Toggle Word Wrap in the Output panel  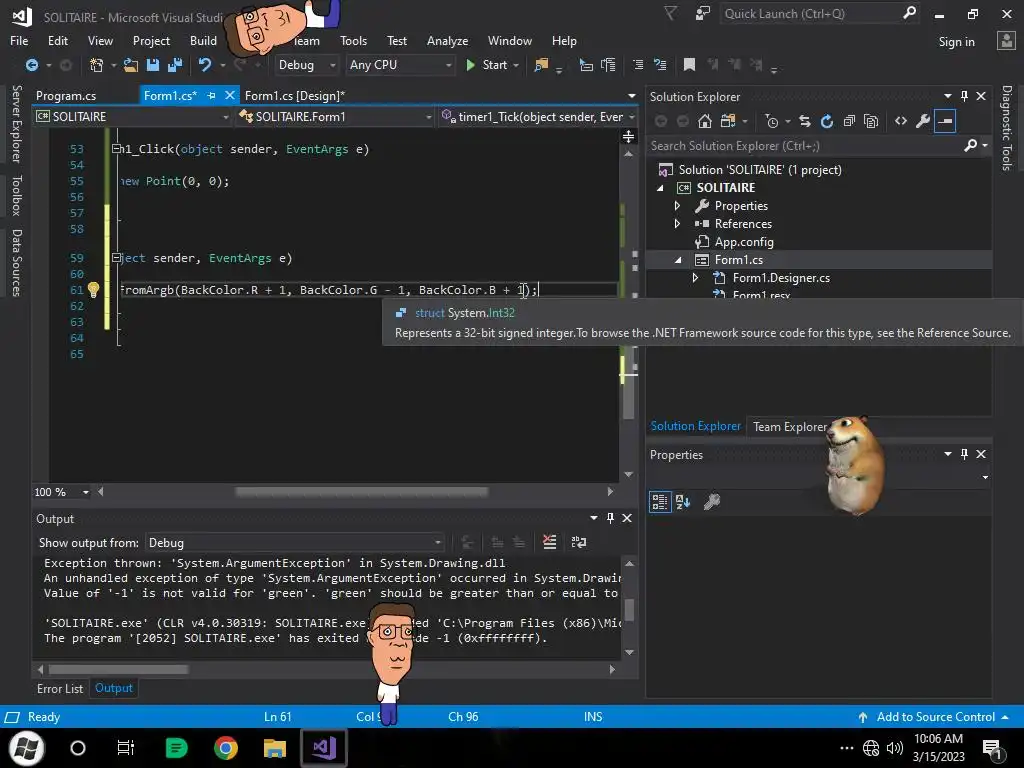[x=579, y=542]
